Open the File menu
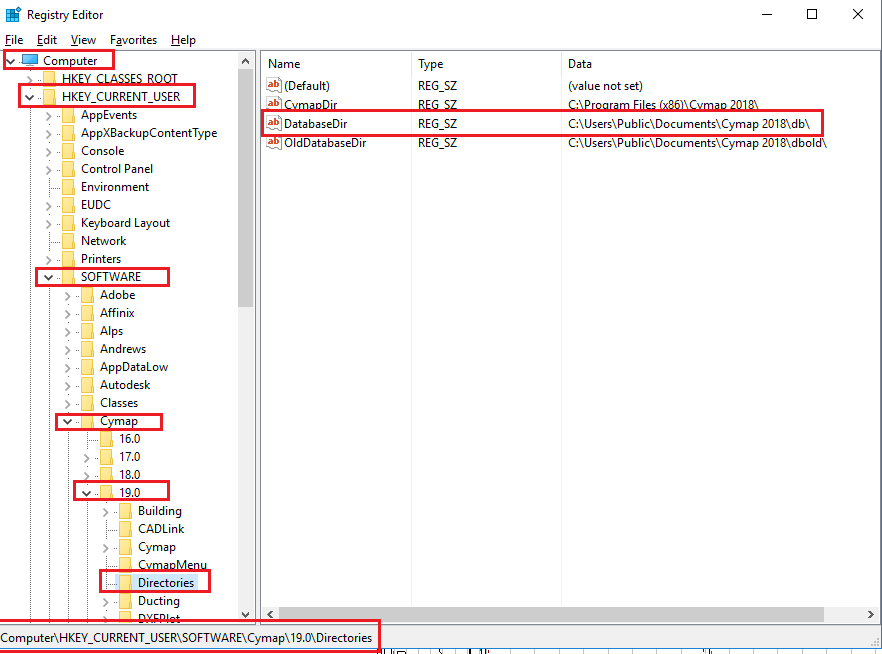 [x=14, y=40]
